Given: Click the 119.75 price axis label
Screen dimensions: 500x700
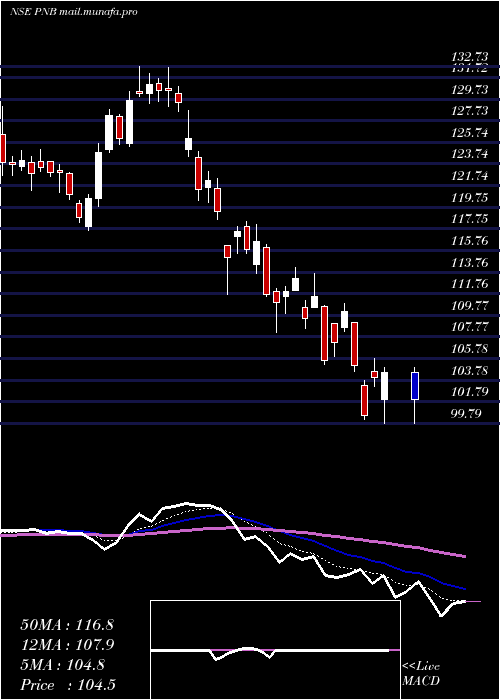Looking at the screenshot, I should [x=469, y=198].
